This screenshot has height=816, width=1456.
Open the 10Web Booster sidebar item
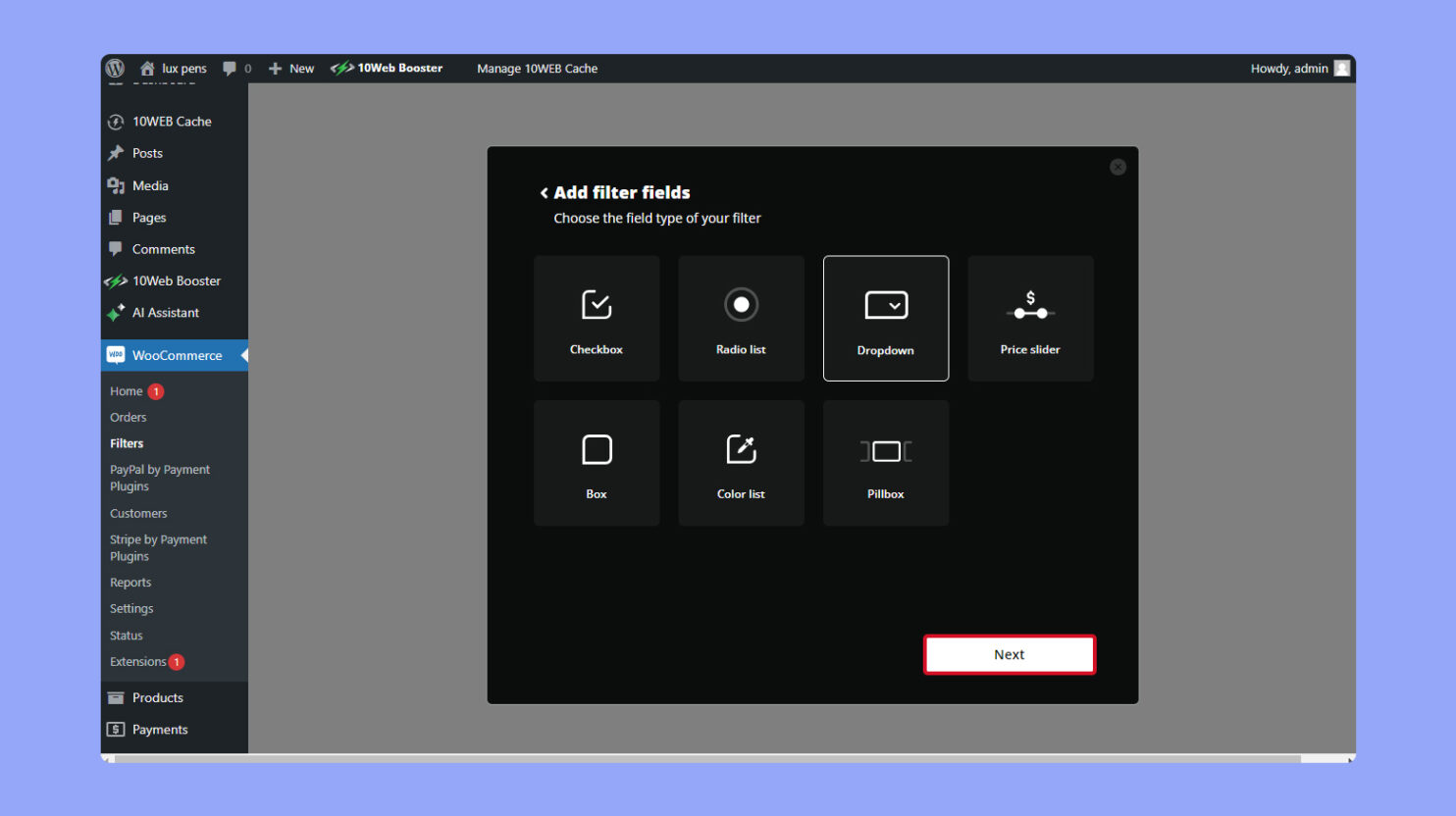[177, 280]
